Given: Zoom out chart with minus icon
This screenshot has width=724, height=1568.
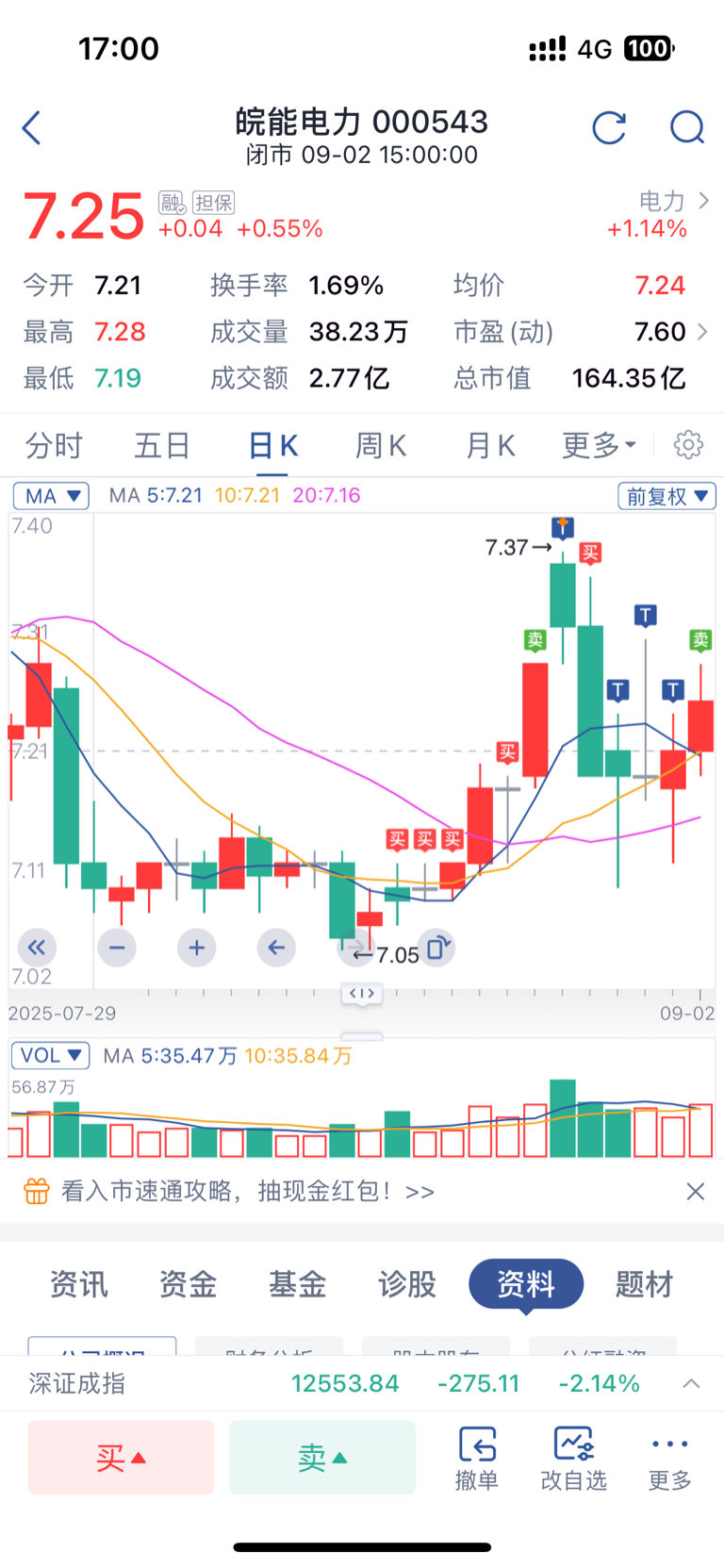Looking at the screenshot, I should pos(117,947).
